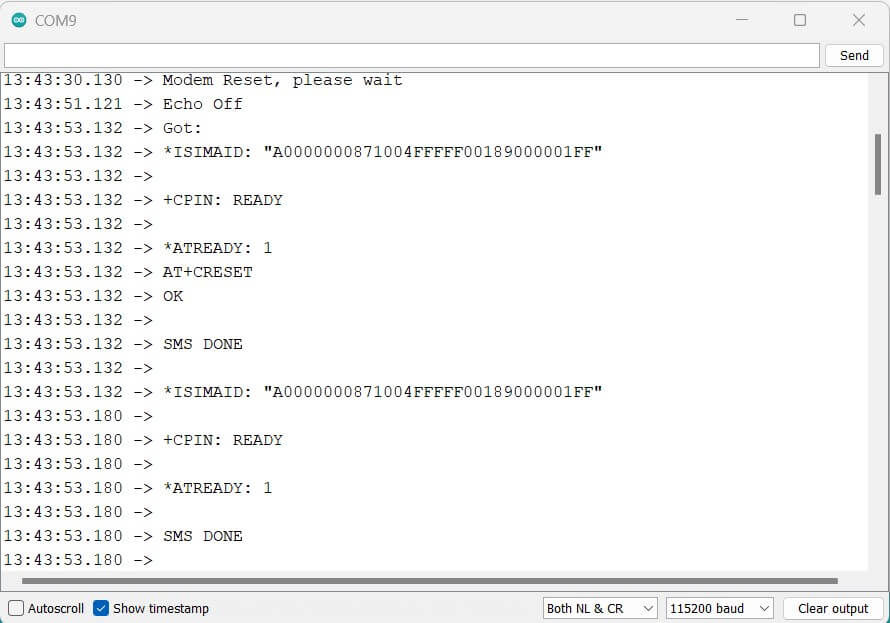Click the COM9 window title text
The width and height of the screenshot is (890, 623).
click(x=56, y=20)
